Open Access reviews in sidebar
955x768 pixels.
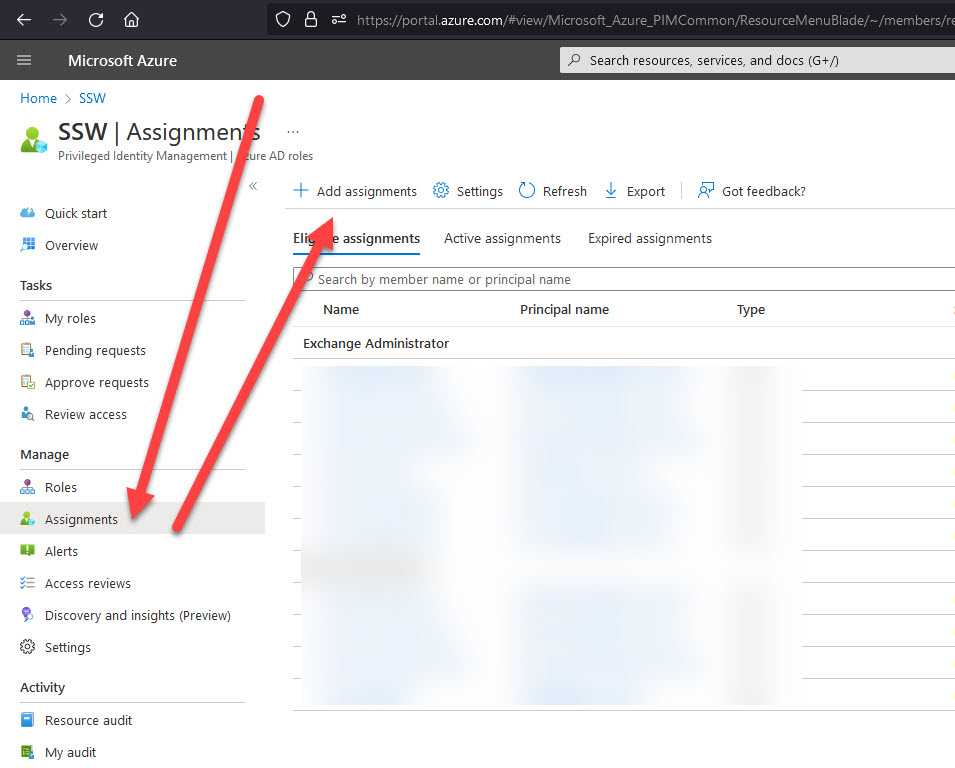[87, 583]
